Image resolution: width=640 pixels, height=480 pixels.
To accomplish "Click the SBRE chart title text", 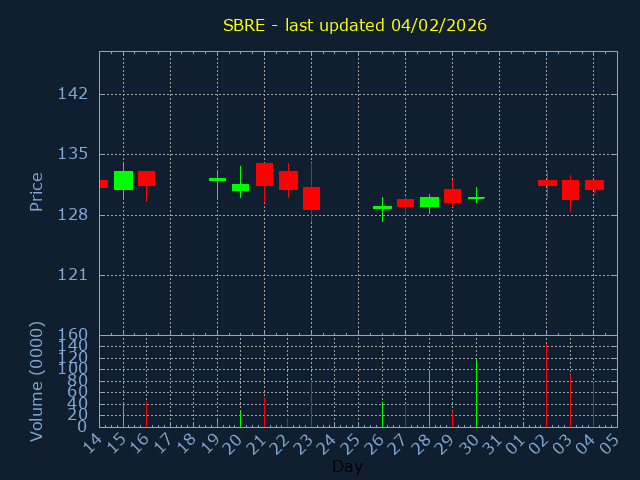I will click(x=354, y=25).
